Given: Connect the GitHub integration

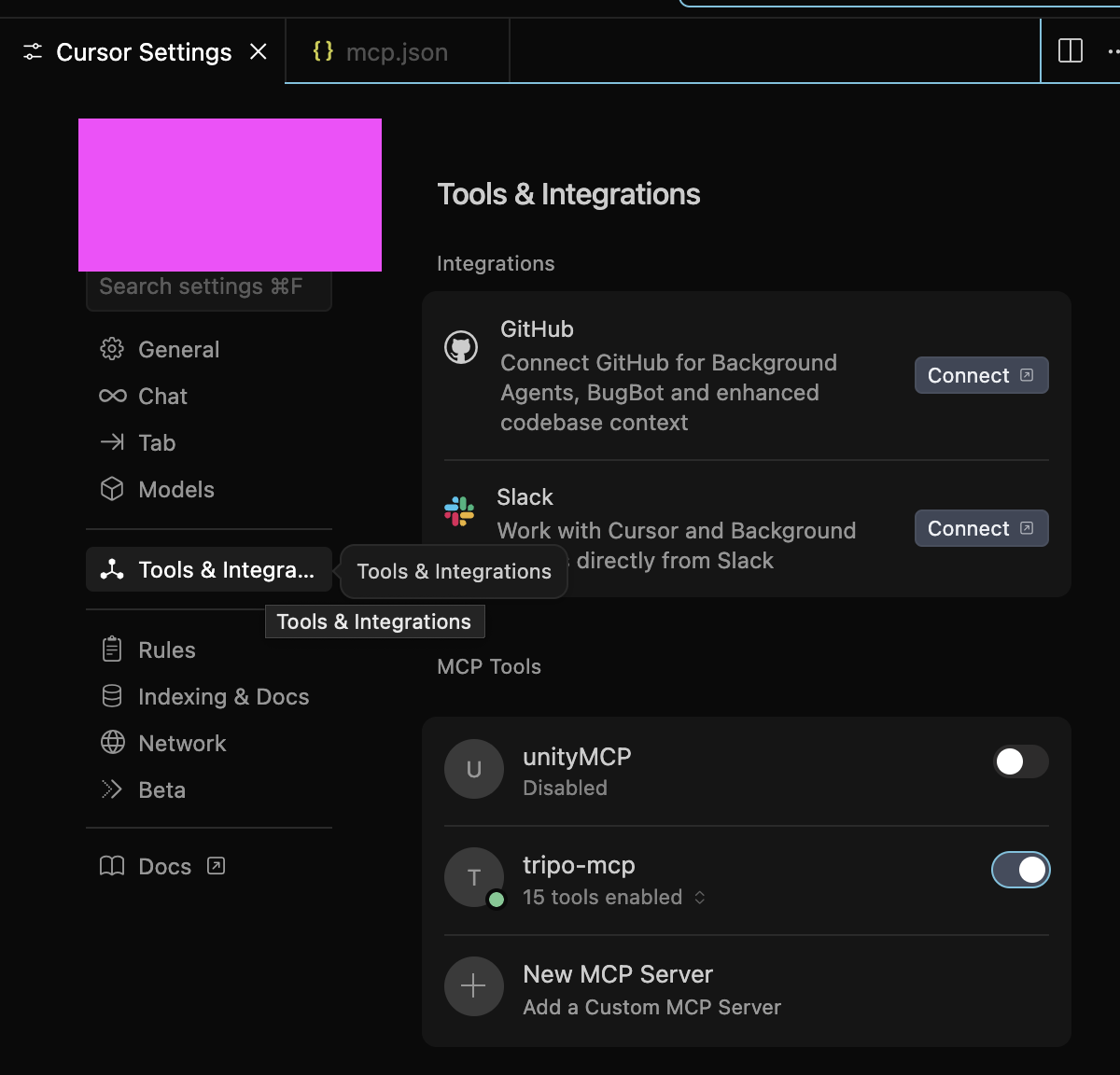Looking at the screenshot, I should click(981, 375).
